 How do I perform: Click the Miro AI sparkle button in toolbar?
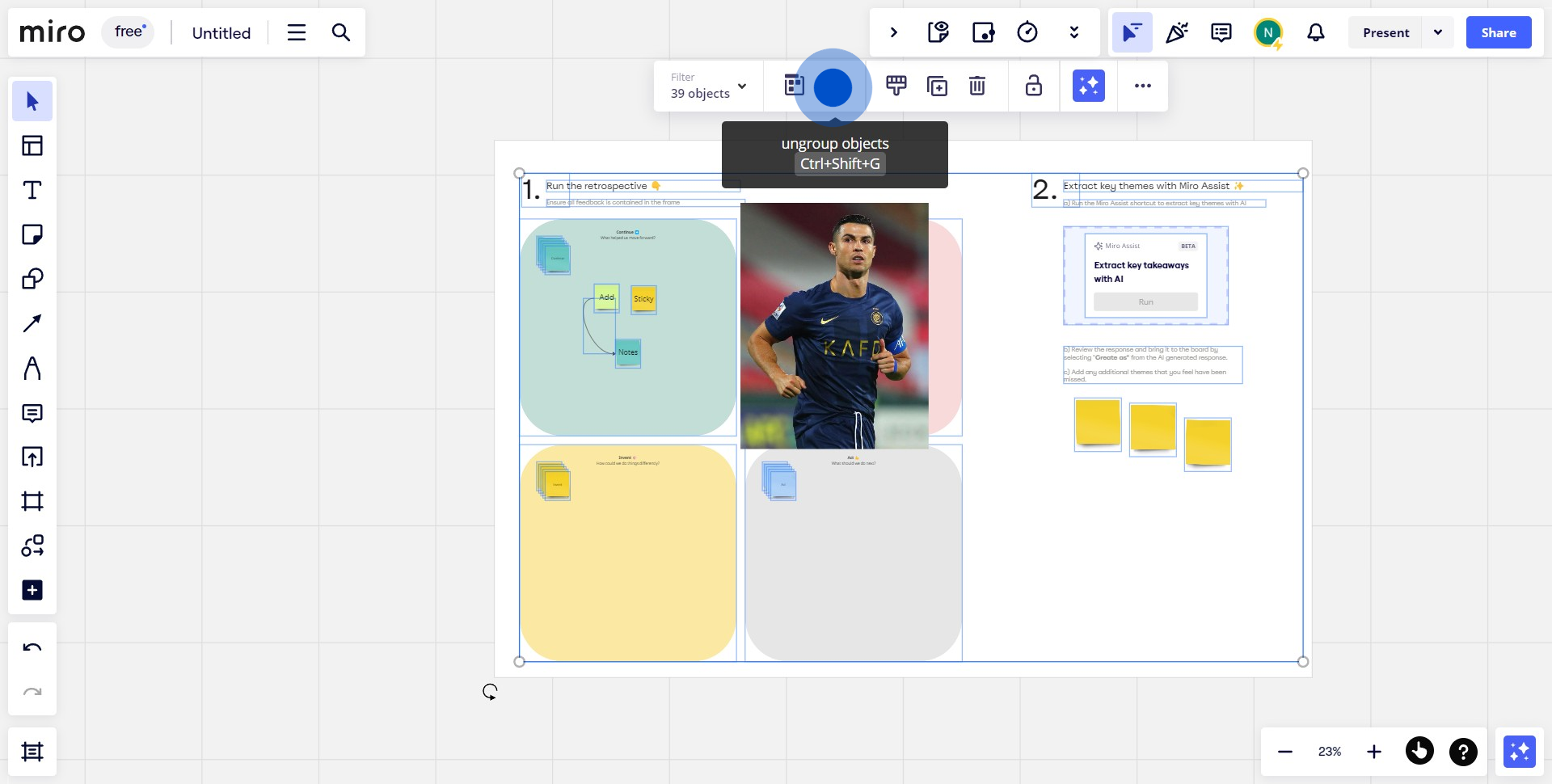(x=1088, y=86)
